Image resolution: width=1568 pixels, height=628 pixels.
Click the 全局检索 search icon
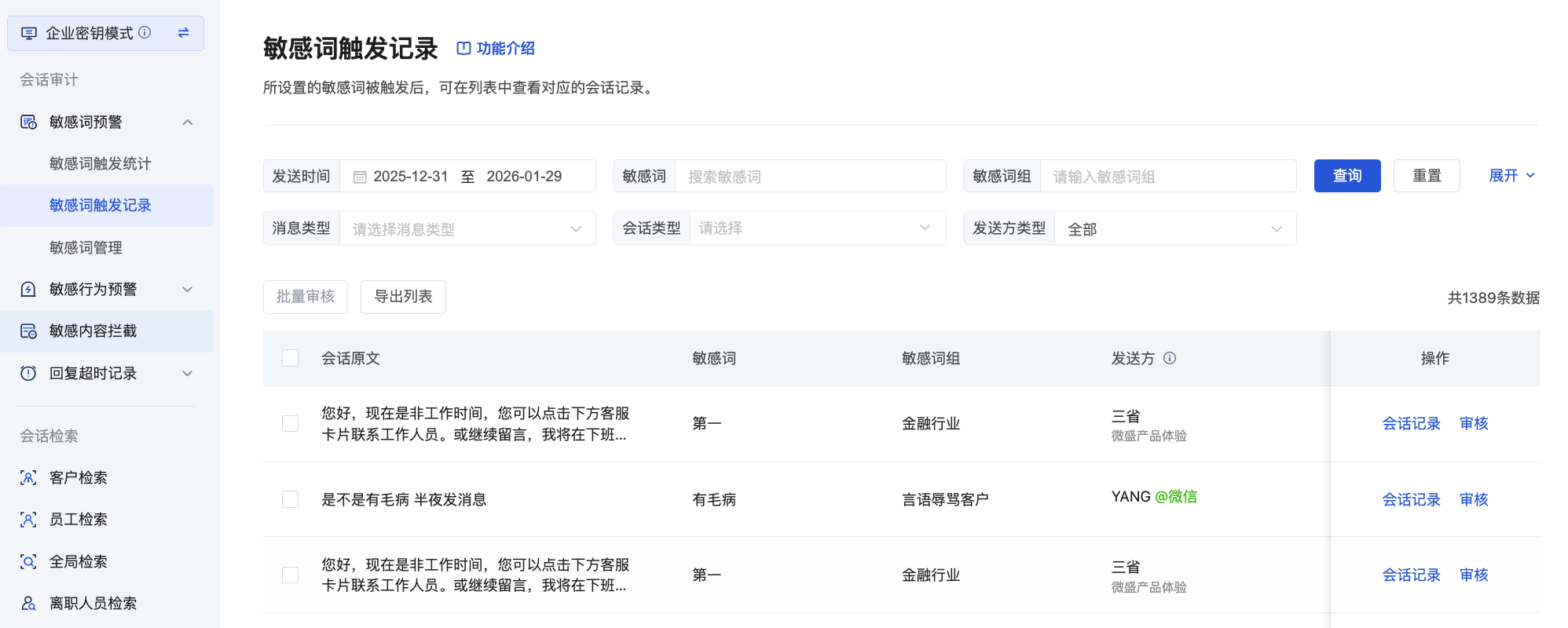point(28,561)
